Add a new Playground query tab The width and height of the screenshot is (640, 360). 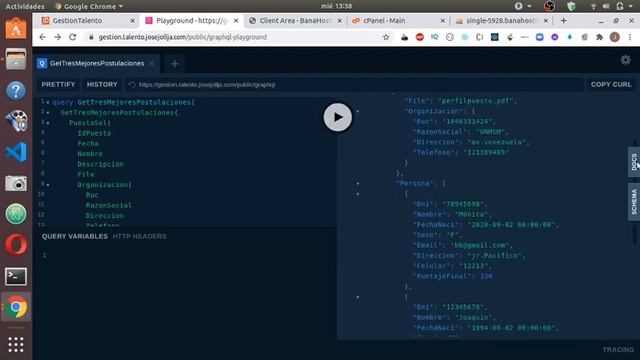tap(175, 64)
